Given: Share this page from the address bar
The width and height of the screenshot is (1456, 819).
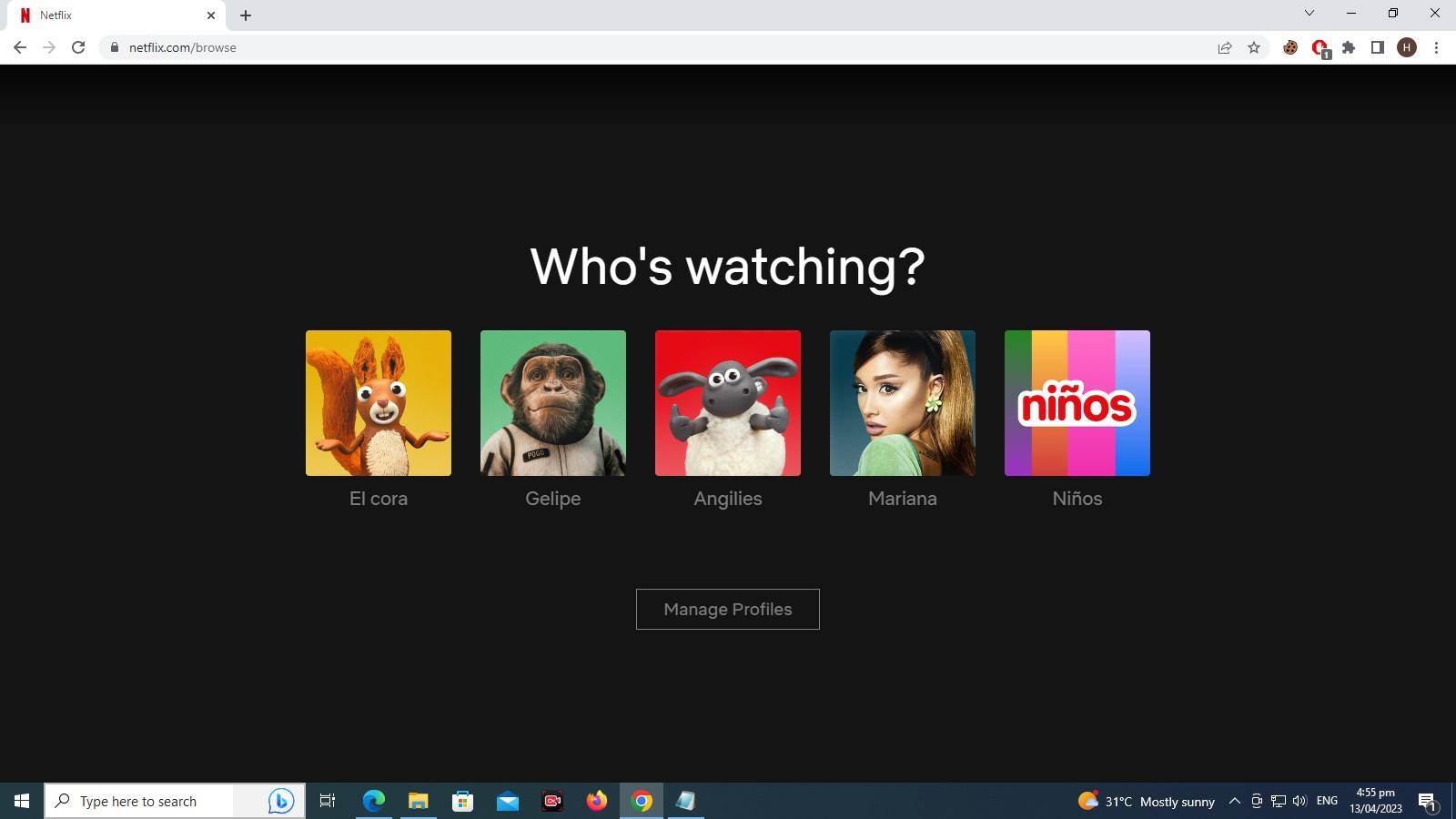Looking at the screenshot, I should (1225, 47).
